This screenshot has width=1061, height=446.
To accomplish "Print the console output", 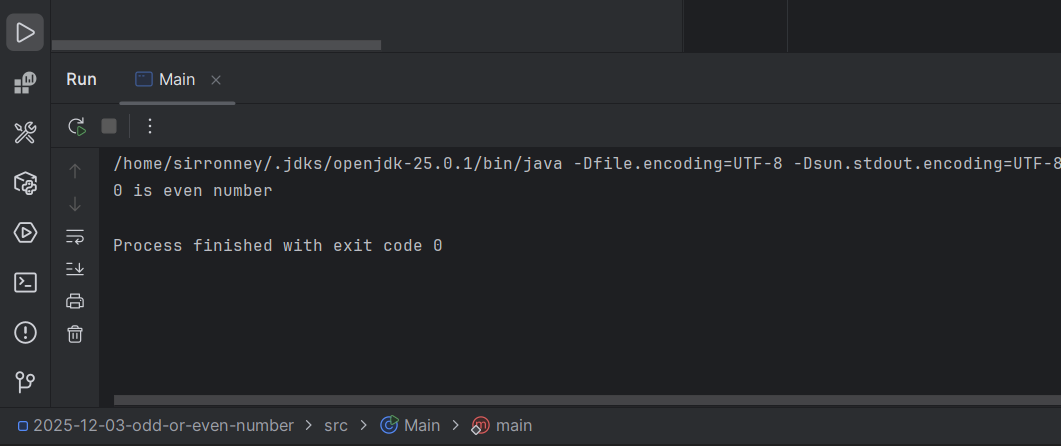I will (x=75, y=301).
